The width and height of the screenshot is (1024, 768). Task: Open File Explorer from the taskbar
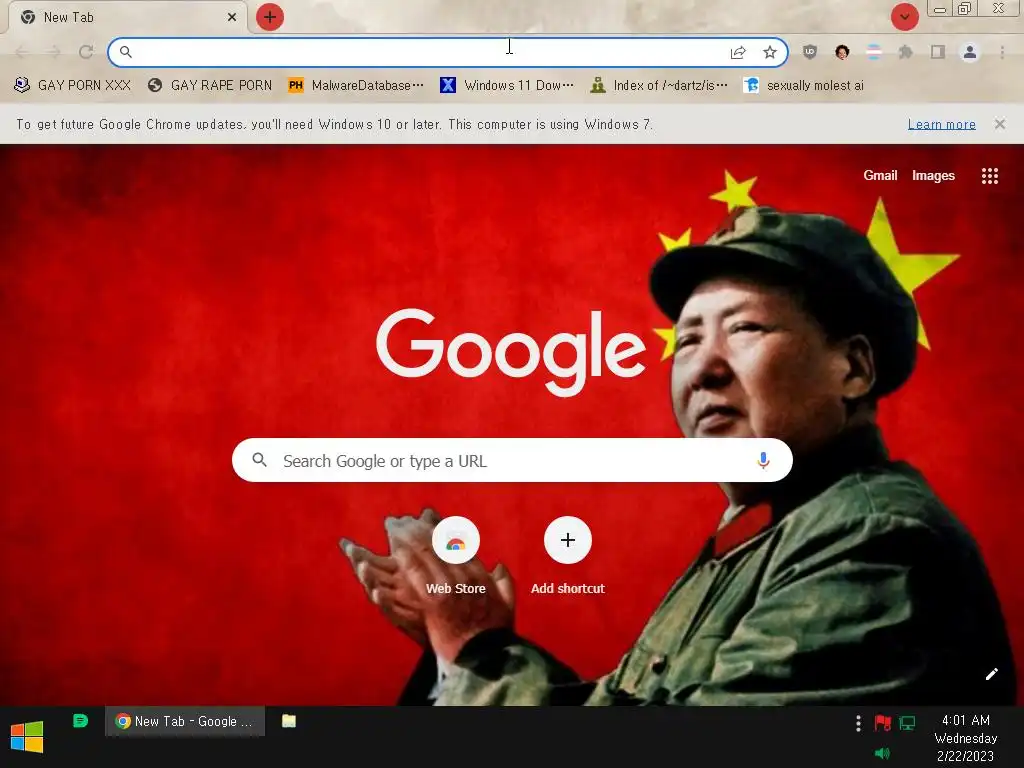point(289,721)
